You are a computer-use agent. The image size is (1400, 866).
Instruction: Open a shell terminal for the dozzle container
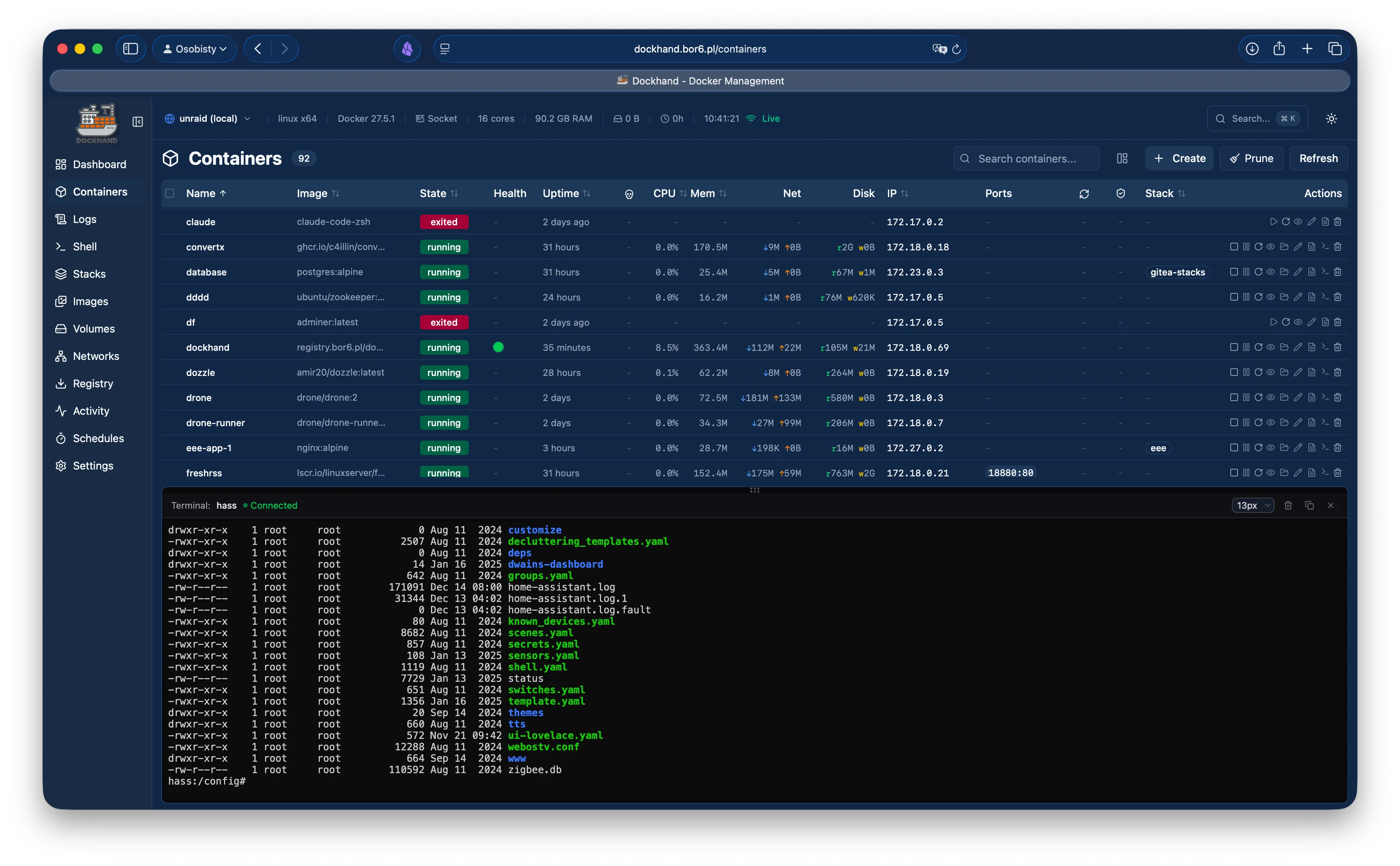(x=1325, y=372)
